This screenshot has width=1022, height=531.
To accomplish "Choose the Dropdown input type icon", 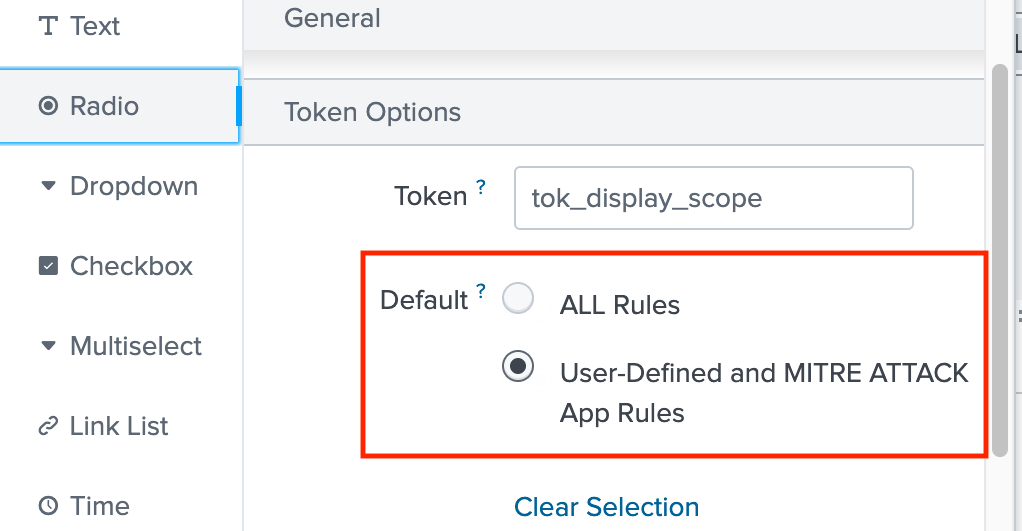I will coord(47,186).
